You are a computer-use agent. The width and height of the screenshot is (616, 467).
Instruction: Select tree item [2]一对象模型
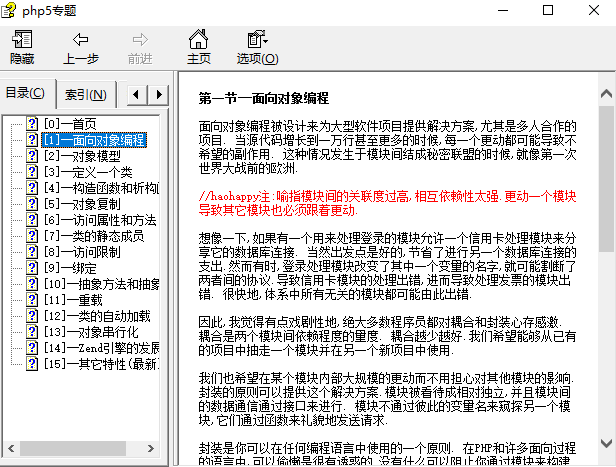pos(80,156)
